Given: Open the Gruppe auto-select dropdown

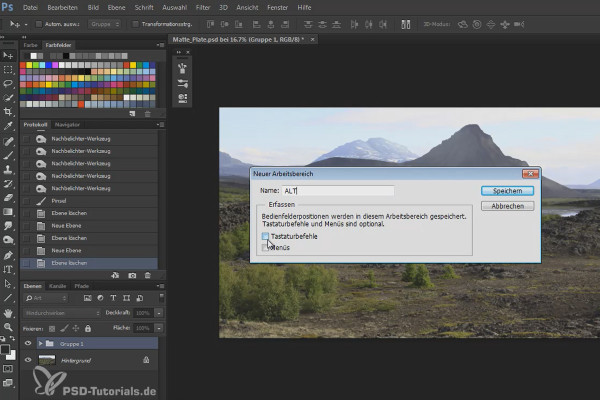Looking at the screenshot, I should point(105,24).
